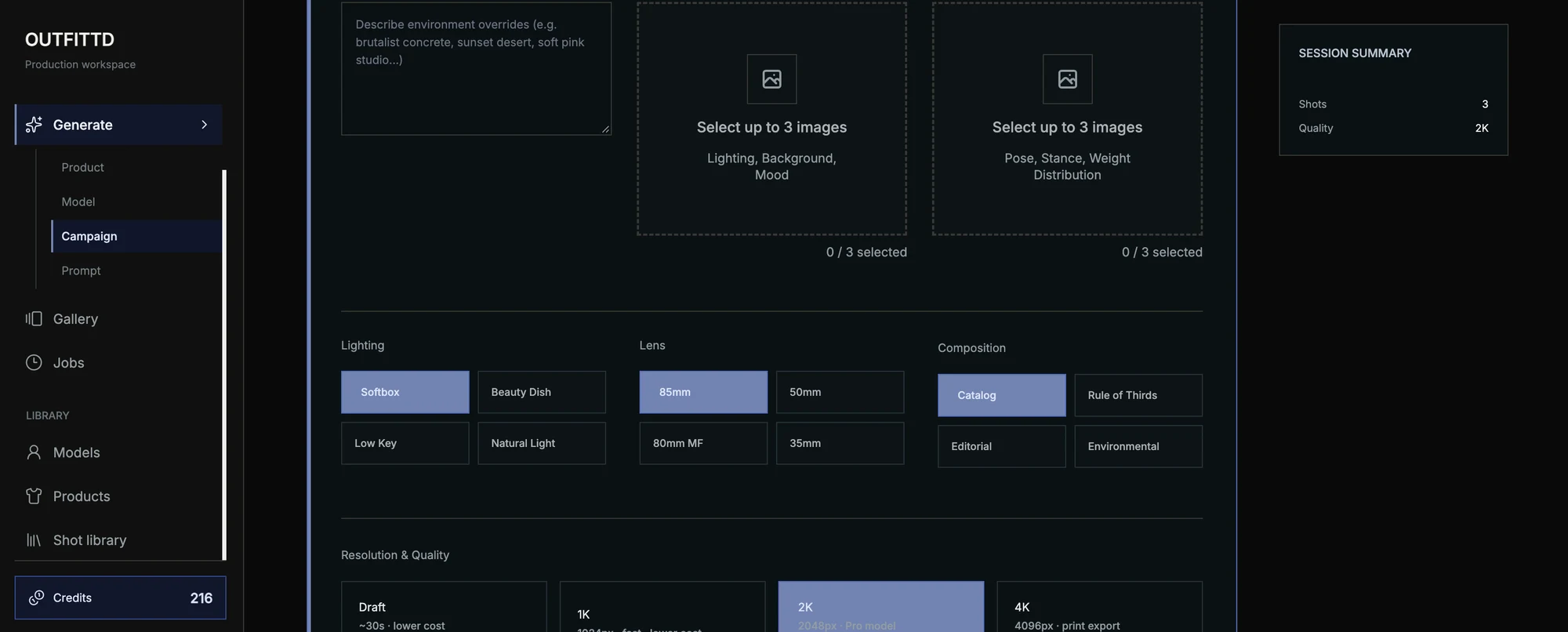1568x632 pixels.
Task: Open the Product sub-item
Action: click(x=136, y=167)
